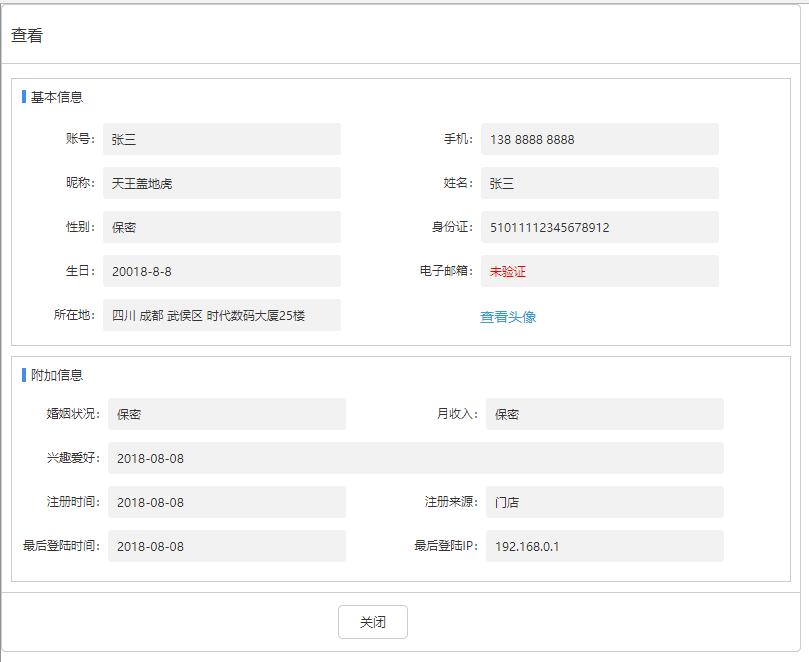The height and width of the screenshot is (662, 809).
Task: Click the 月收入 field
Action: pyautogui.click(x=604, y=414)
